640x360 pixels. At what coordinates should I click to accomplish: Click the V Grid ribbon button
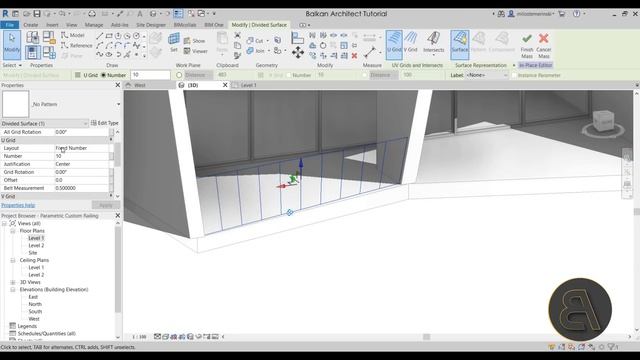411,42
